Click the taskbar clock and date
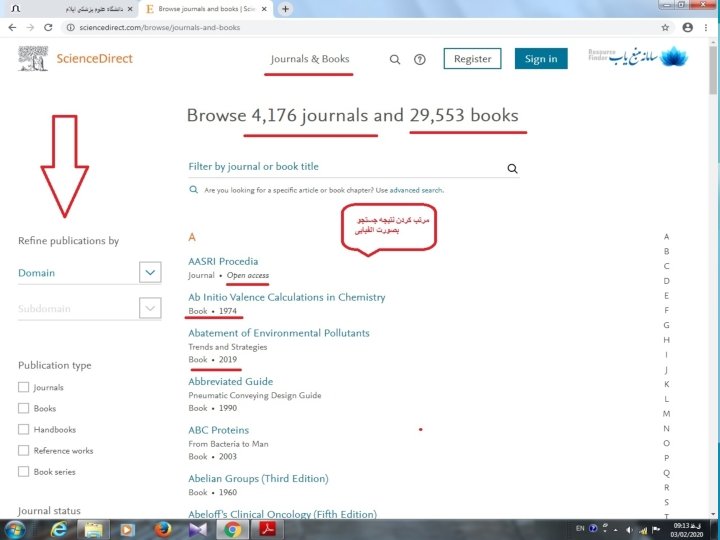The image size is (720, 540). [686, 530]
